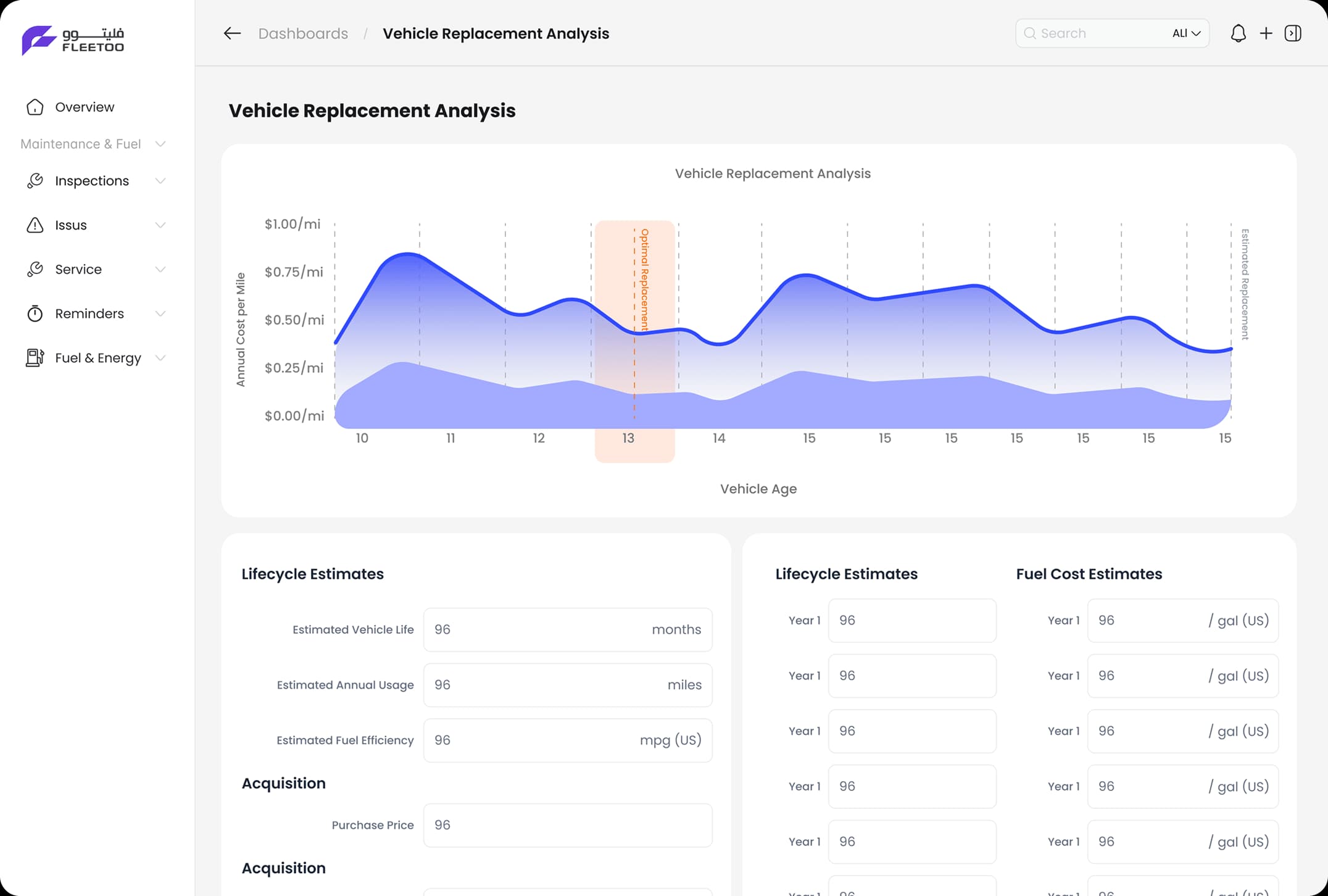Open the Service menu item
Viewport: 1328px width, 896px height.
(x=78, y=270)
